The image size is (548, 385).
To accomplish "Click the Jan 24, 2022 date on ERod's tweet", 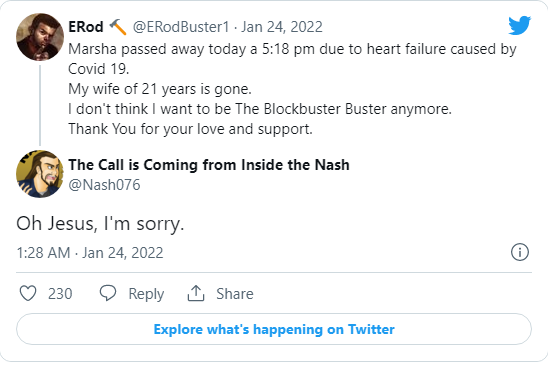I will click(282, 27).
